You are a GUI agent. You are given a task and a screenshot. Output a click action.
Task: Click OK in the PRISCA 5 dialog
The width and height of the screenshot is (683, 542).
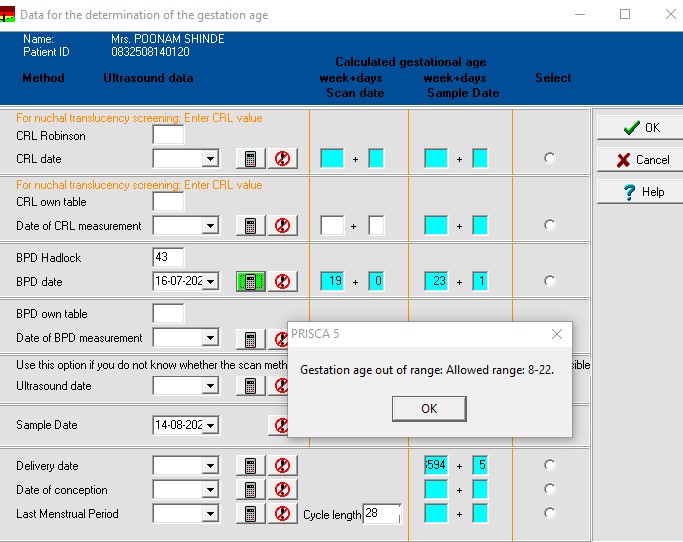click(429, 409)
